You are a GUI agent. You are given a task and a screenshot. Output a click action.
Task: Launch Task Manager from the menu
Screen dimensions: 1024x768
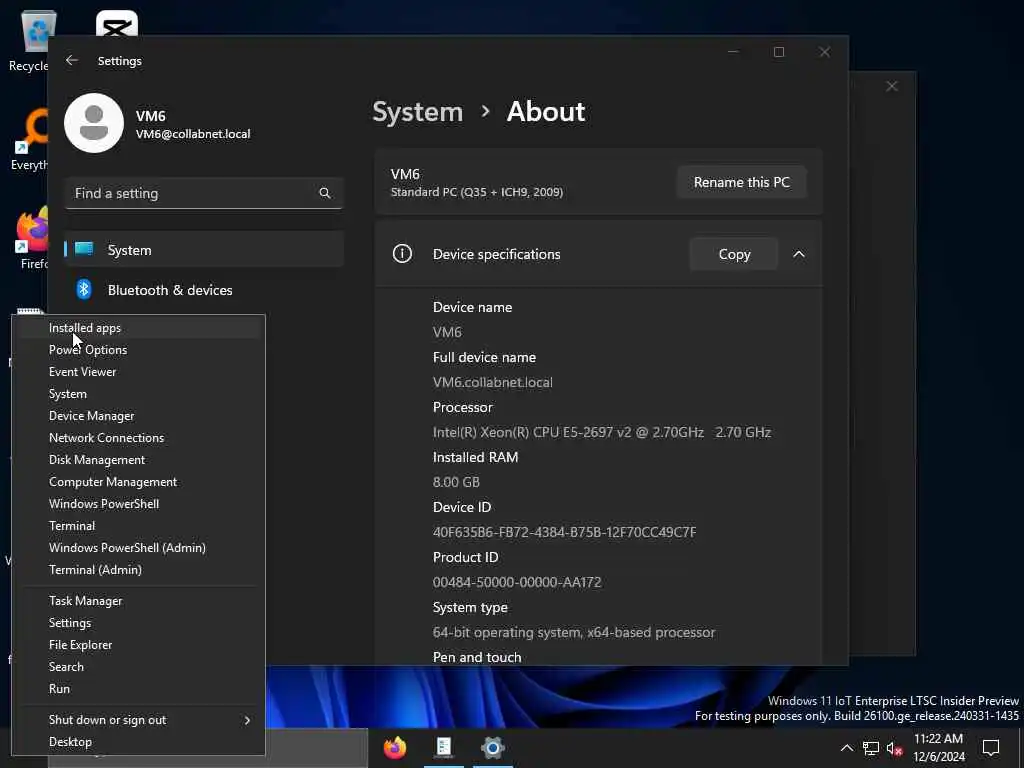coord(138,601)
